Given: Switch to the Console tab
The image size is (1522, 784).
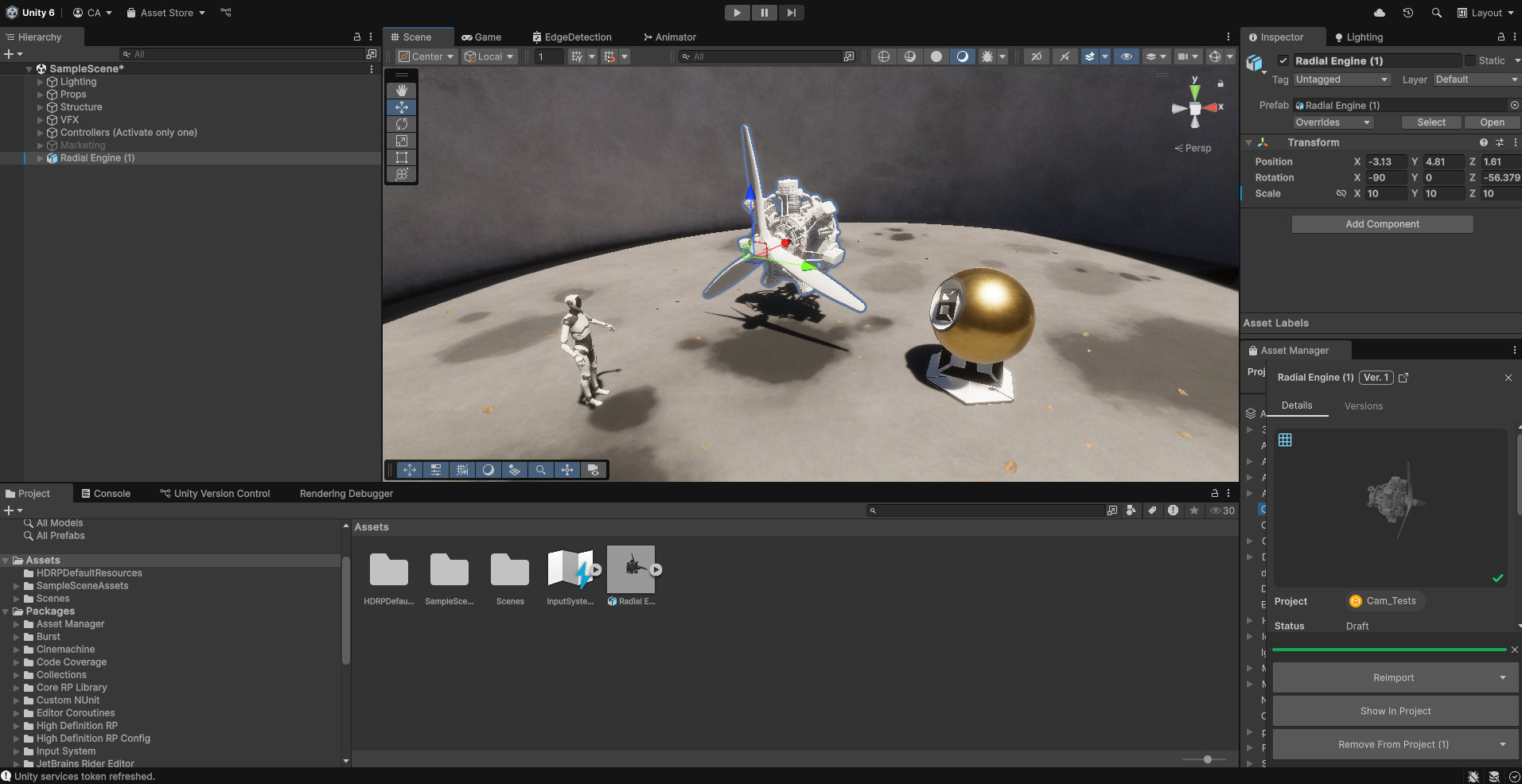Looking at the screenshot, I should (x=106, y=494).
